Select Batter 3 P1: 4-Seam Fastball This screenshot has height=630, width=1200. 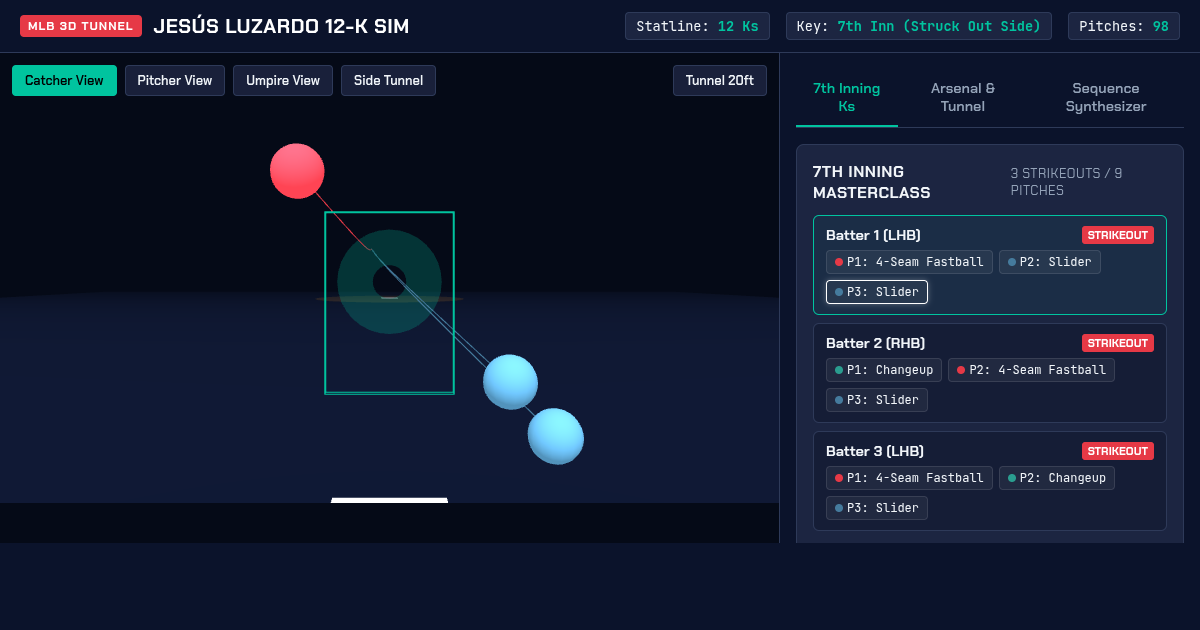point(909,478)
